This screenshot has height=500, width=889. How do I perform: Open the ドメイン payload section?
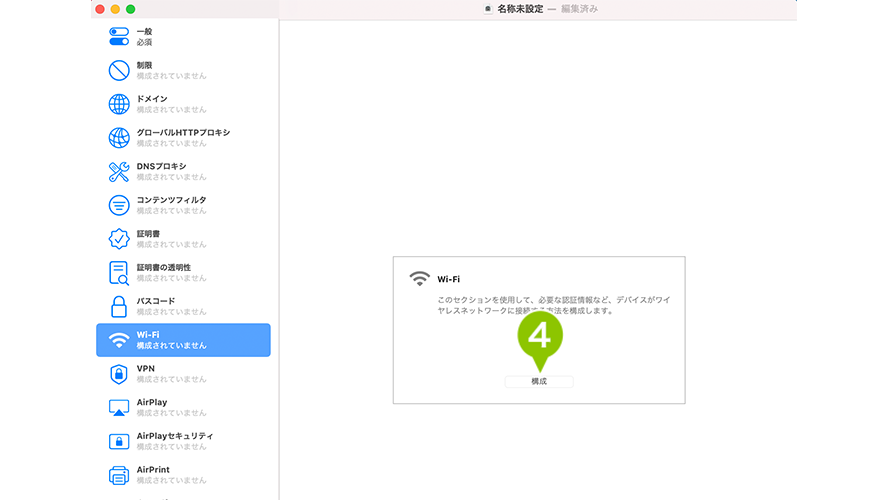(x=183, y=104)
